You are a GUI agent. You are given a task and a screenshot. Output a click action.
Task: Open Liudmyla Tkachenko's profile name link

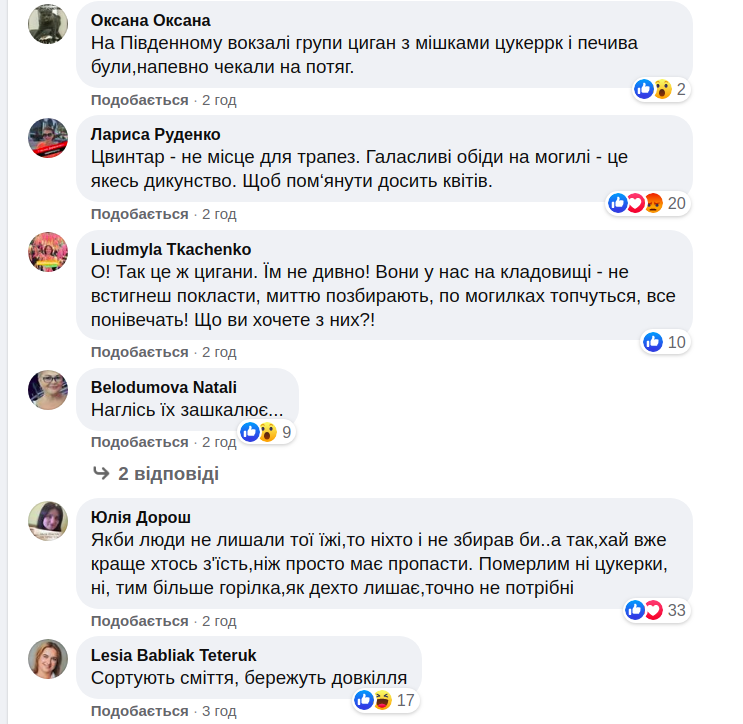click(171, 249)
